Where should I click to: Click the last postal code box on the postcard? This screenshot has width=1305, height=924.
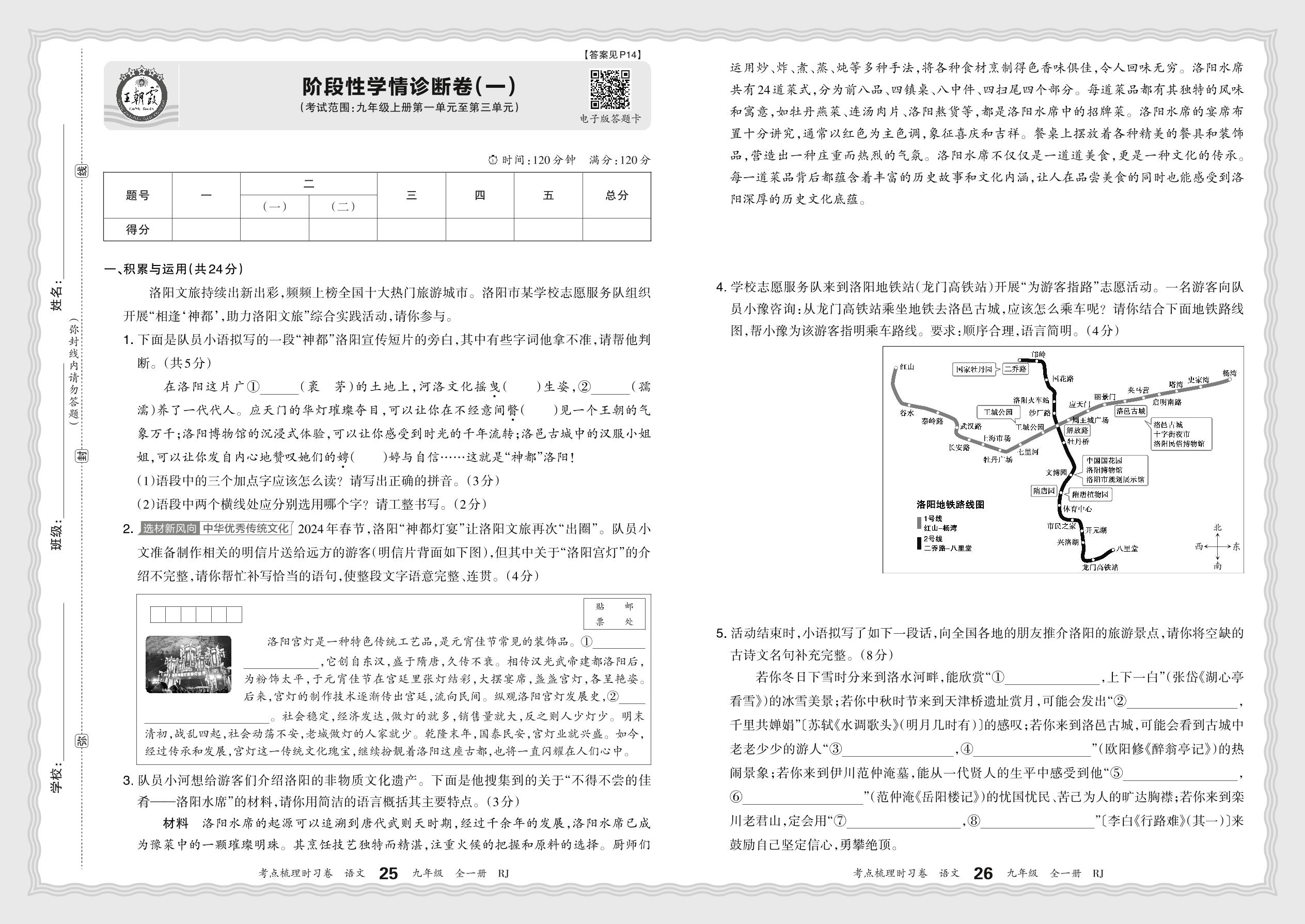(234, 615)
